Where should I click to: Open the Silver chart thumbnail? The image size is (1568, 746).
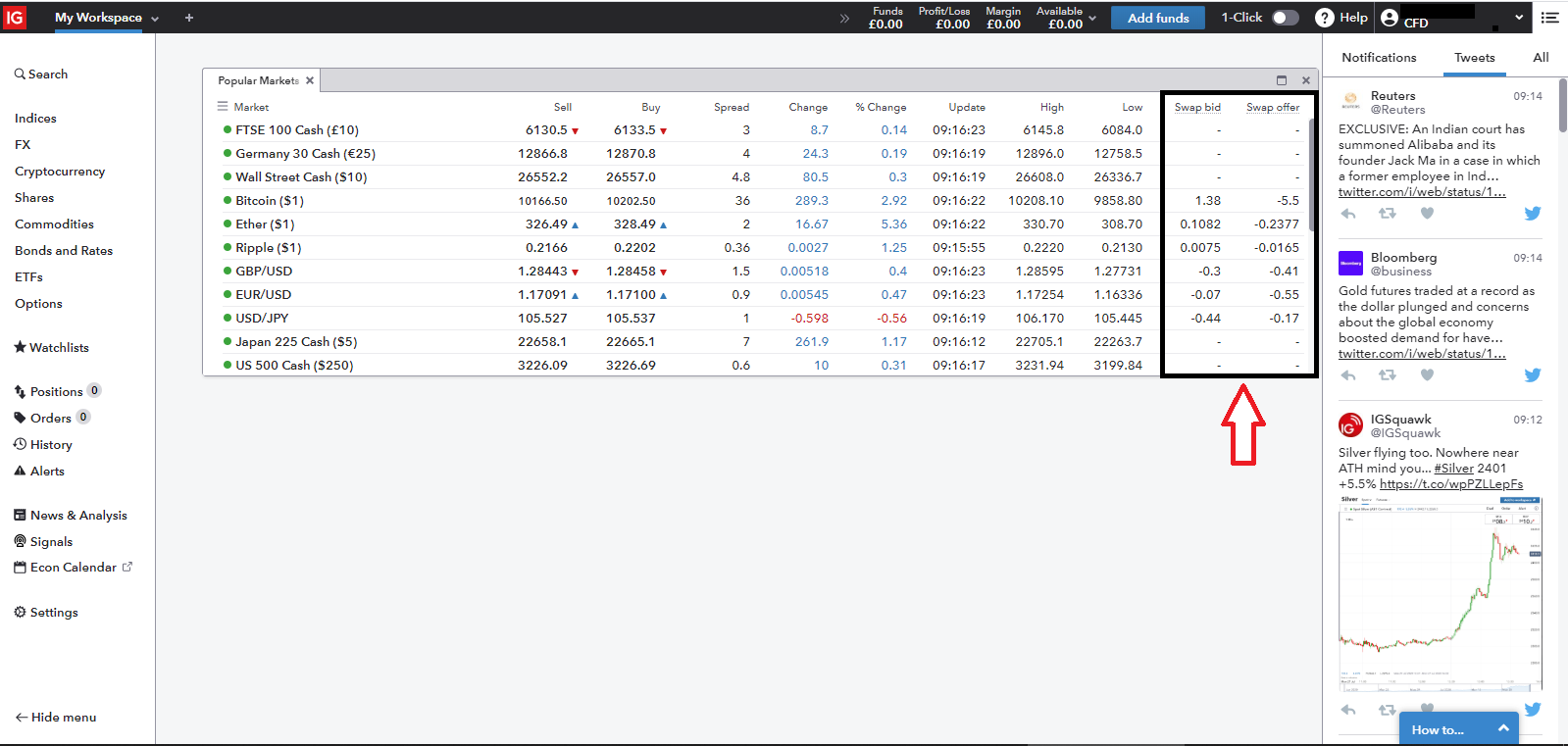[1440, 593]
